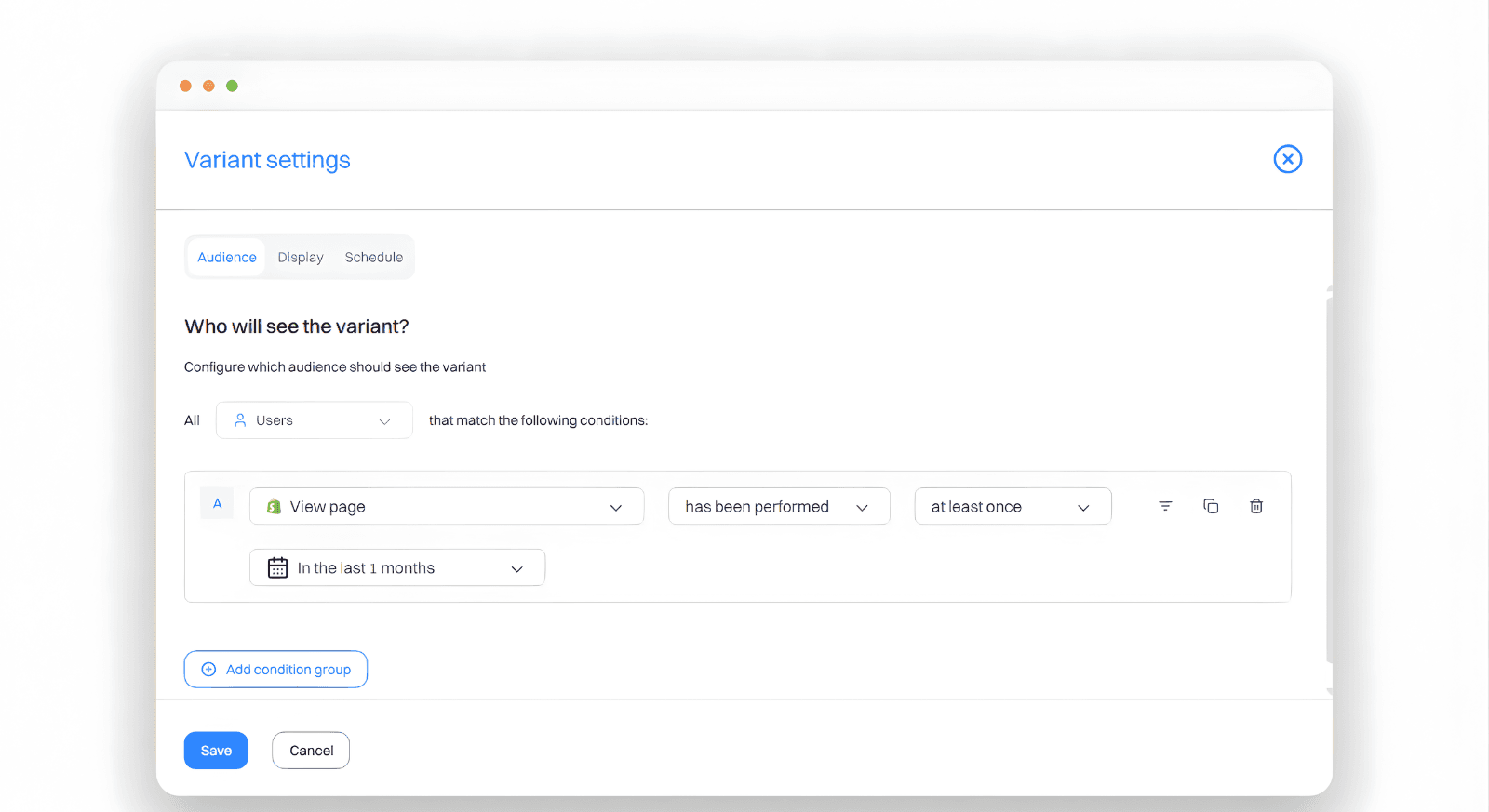The image size is (1489, 812).
Task: Select the condition label A badge
Action: click(x=217, y=504)
